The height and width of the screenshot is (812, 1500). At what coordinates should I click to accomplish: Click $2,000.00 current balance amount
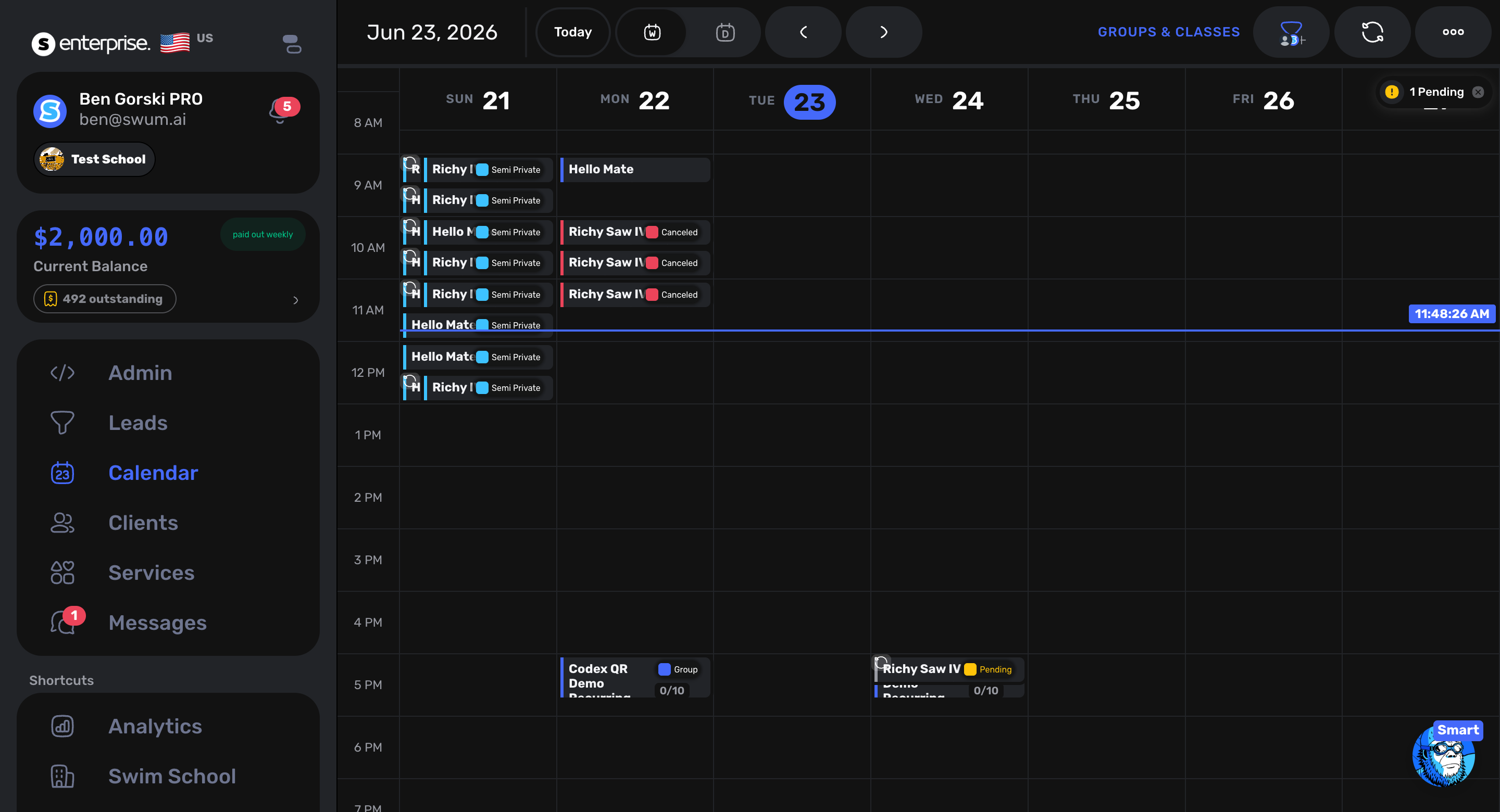tap(101, 237)
